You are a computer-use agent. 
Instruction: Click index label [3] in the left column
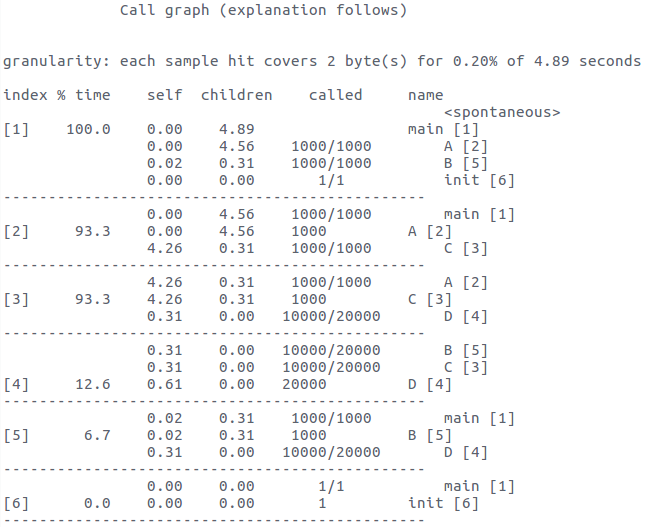tap(17, 299)
